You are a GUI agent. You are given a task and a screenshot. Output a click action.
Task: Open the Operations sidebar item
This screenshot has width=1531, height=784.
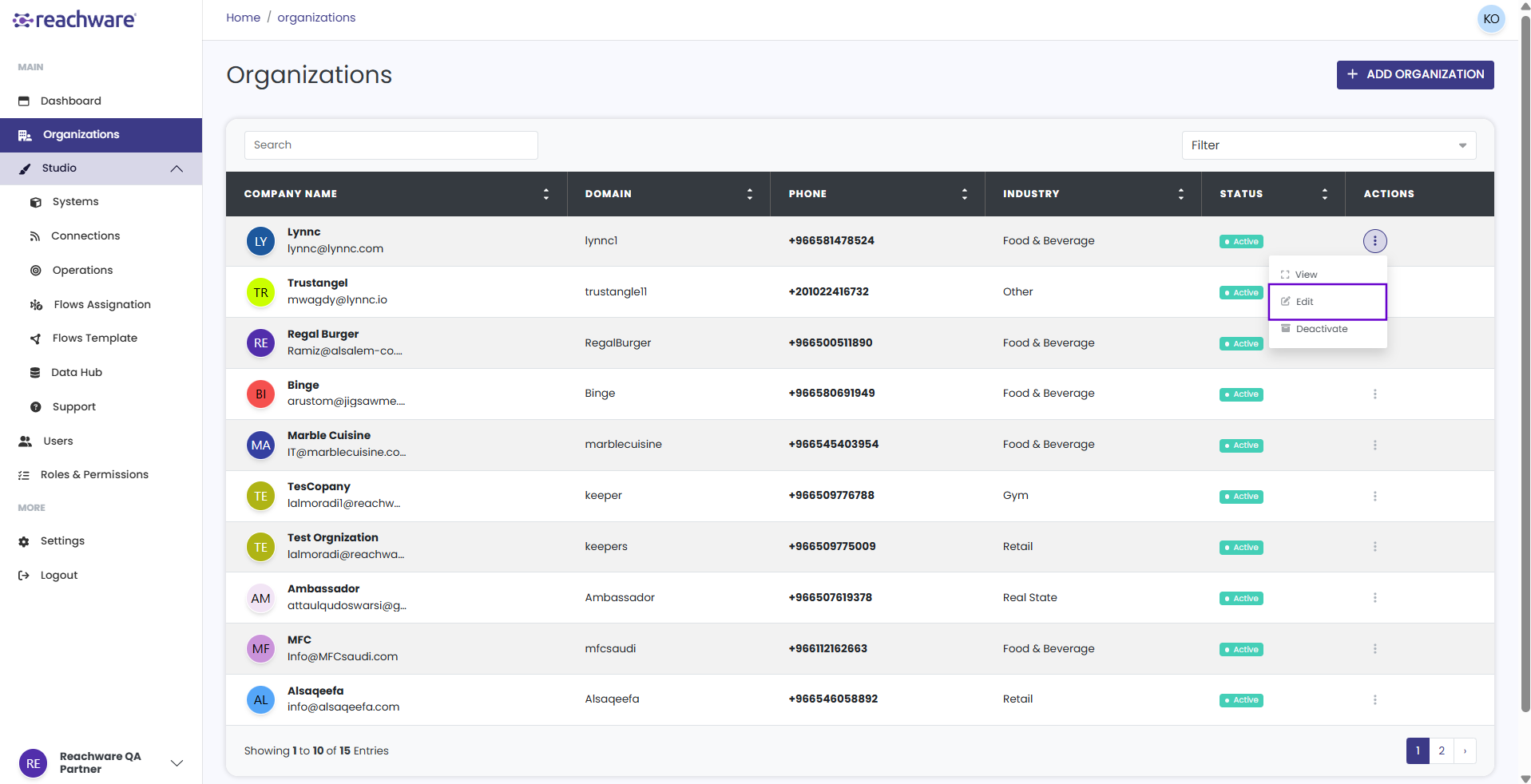[82, 271]
